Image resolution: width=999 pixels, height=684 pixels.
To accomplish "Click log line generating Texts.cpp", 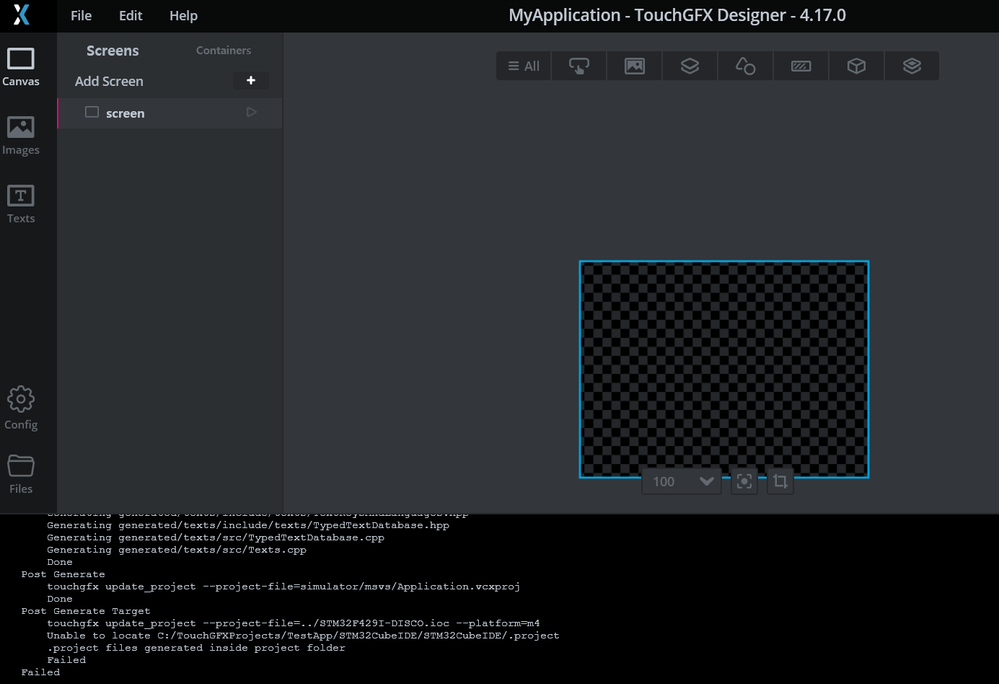I will tap(176, 550).
